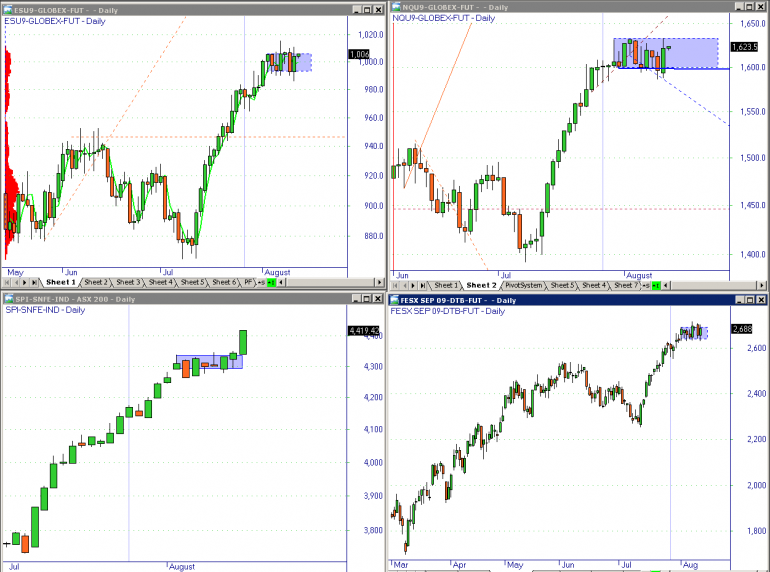
Task: Click ESU9 horizontal scrollbar track
Action: (330, 282)
